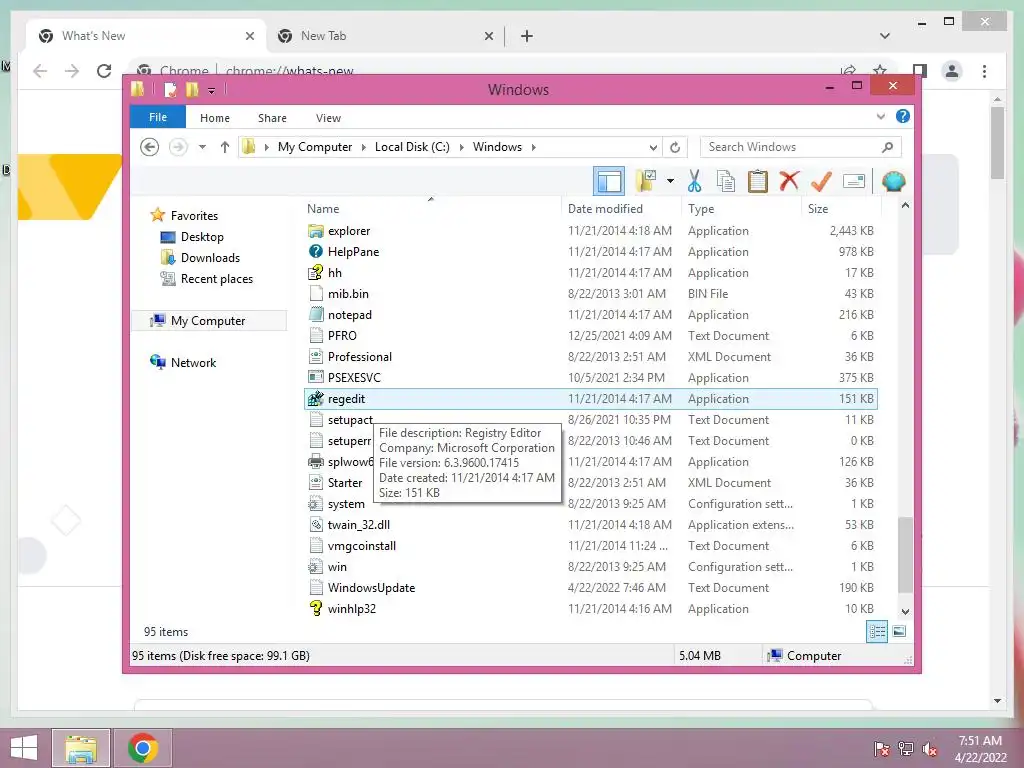Expand the address bar history dropdown

point(653,147)
